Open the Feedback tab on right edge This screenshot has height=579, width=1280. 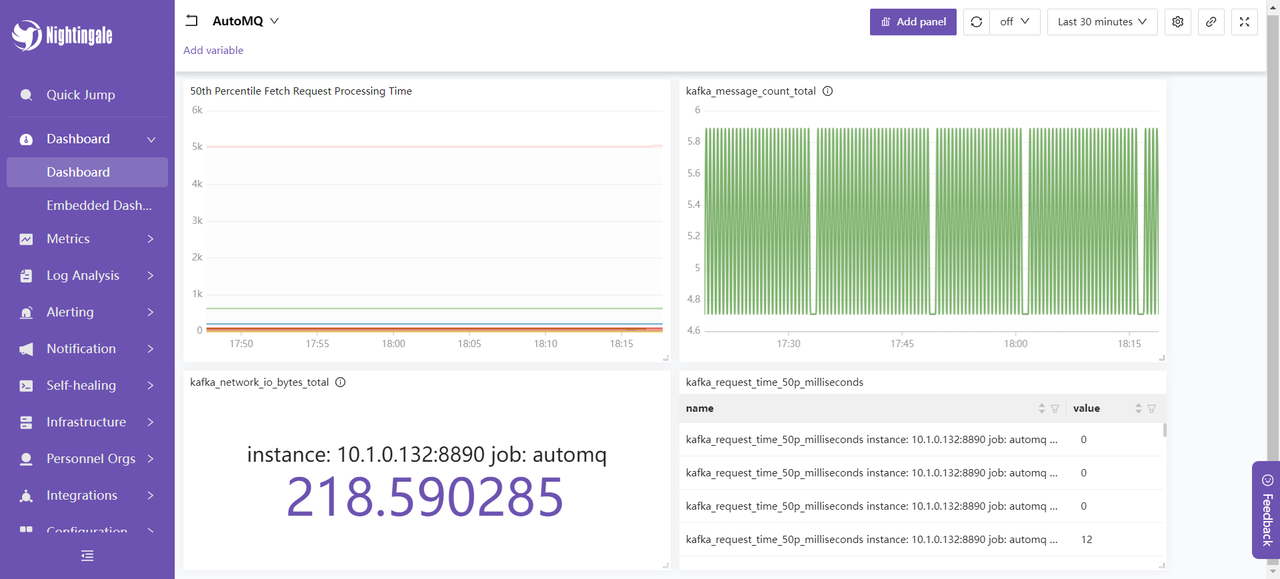tap(1266, 510)
